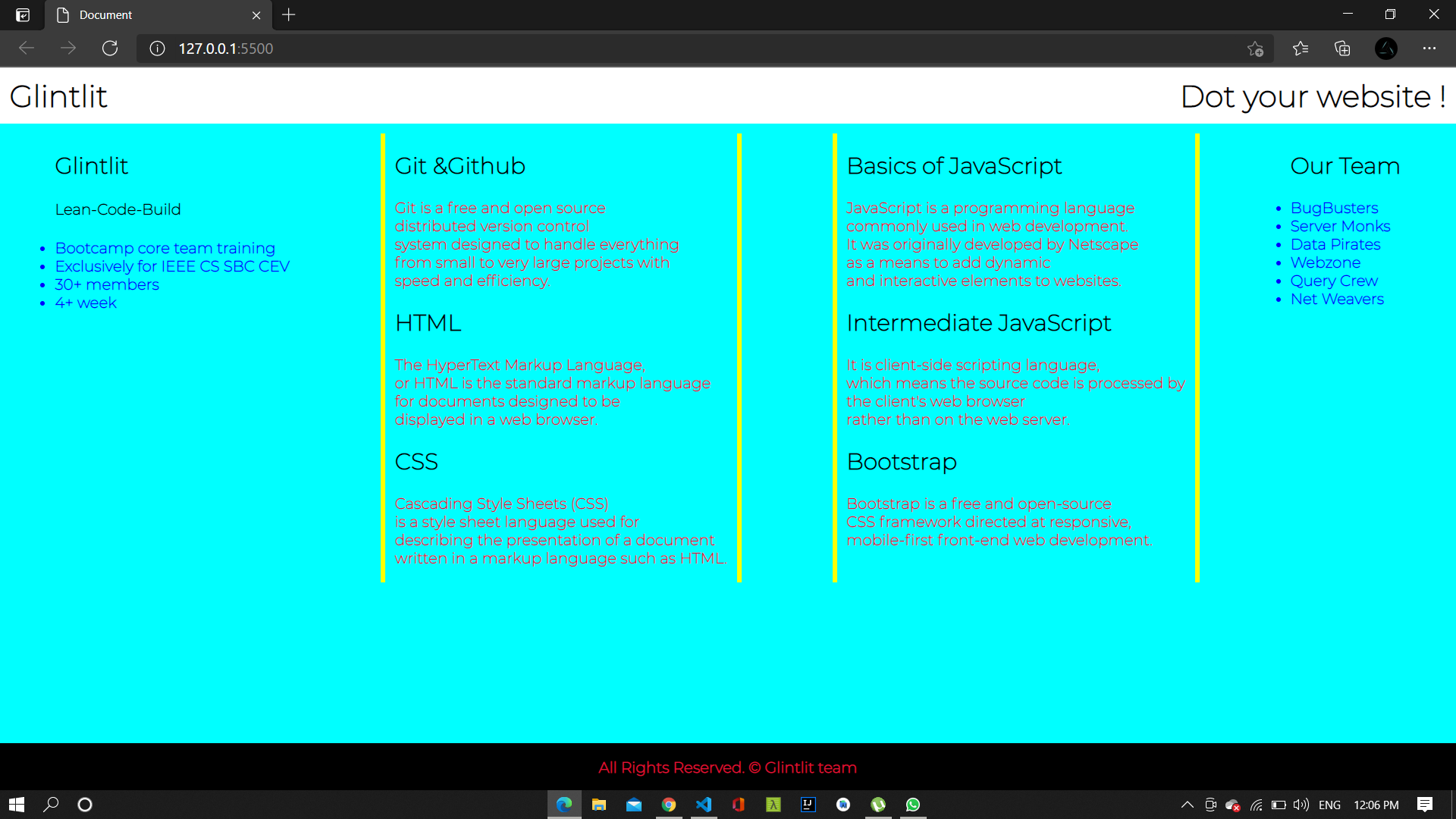Open IntelliJ IDEA from the taskbar
The width and height of the screenshot is (1456, 819).
click(808, 805)
